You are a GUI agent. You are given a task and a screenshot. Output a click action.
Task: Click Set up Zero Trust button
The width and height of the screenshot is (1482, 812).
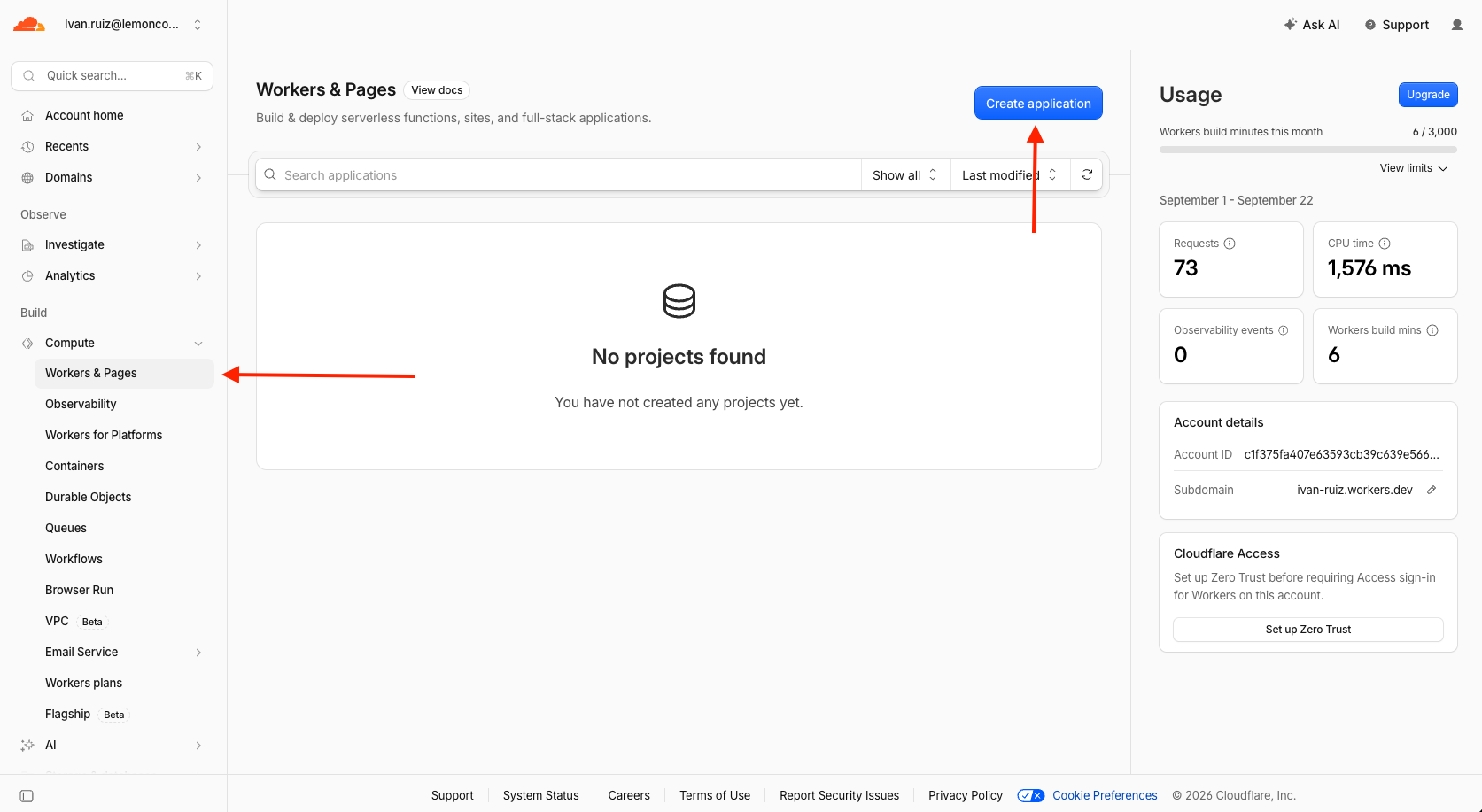pos(1308,630)
